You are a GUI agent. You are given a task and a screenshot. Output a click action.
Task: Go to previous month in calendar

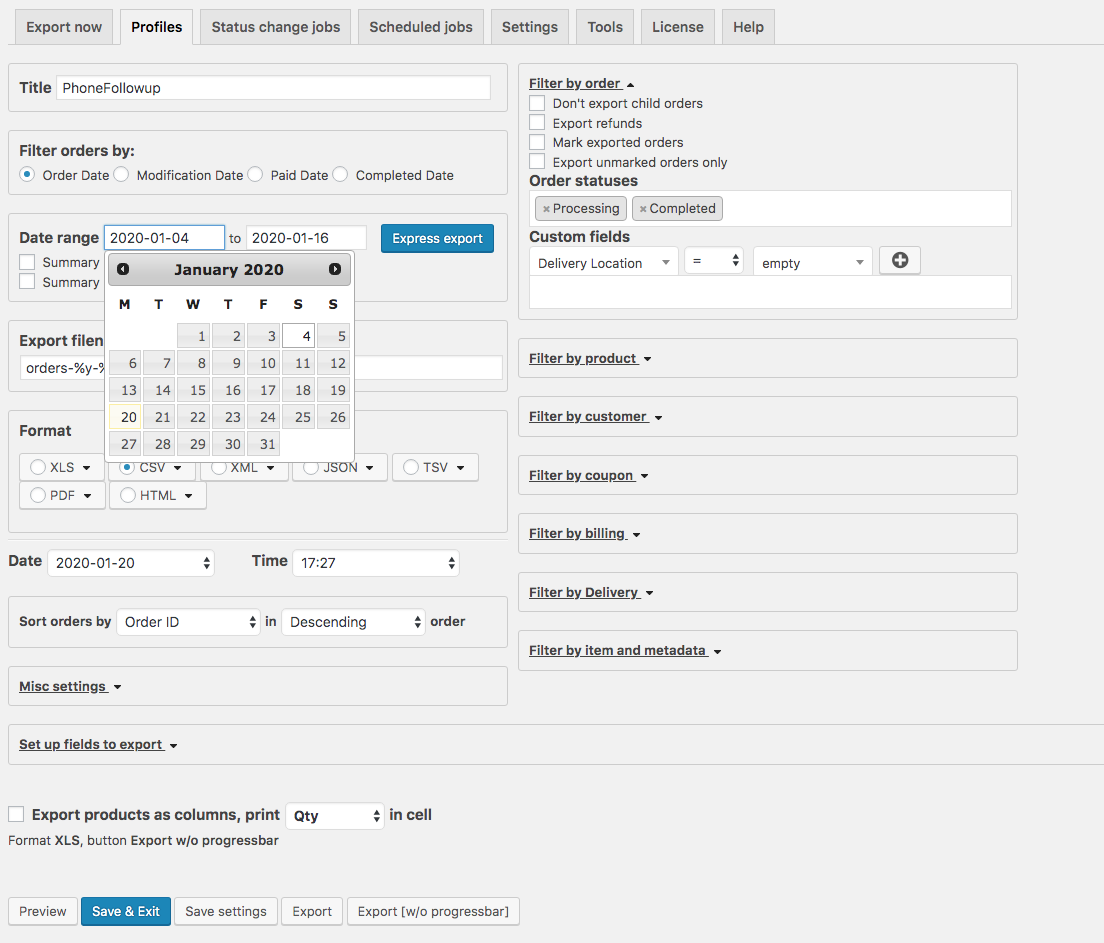tap(123, 269)
